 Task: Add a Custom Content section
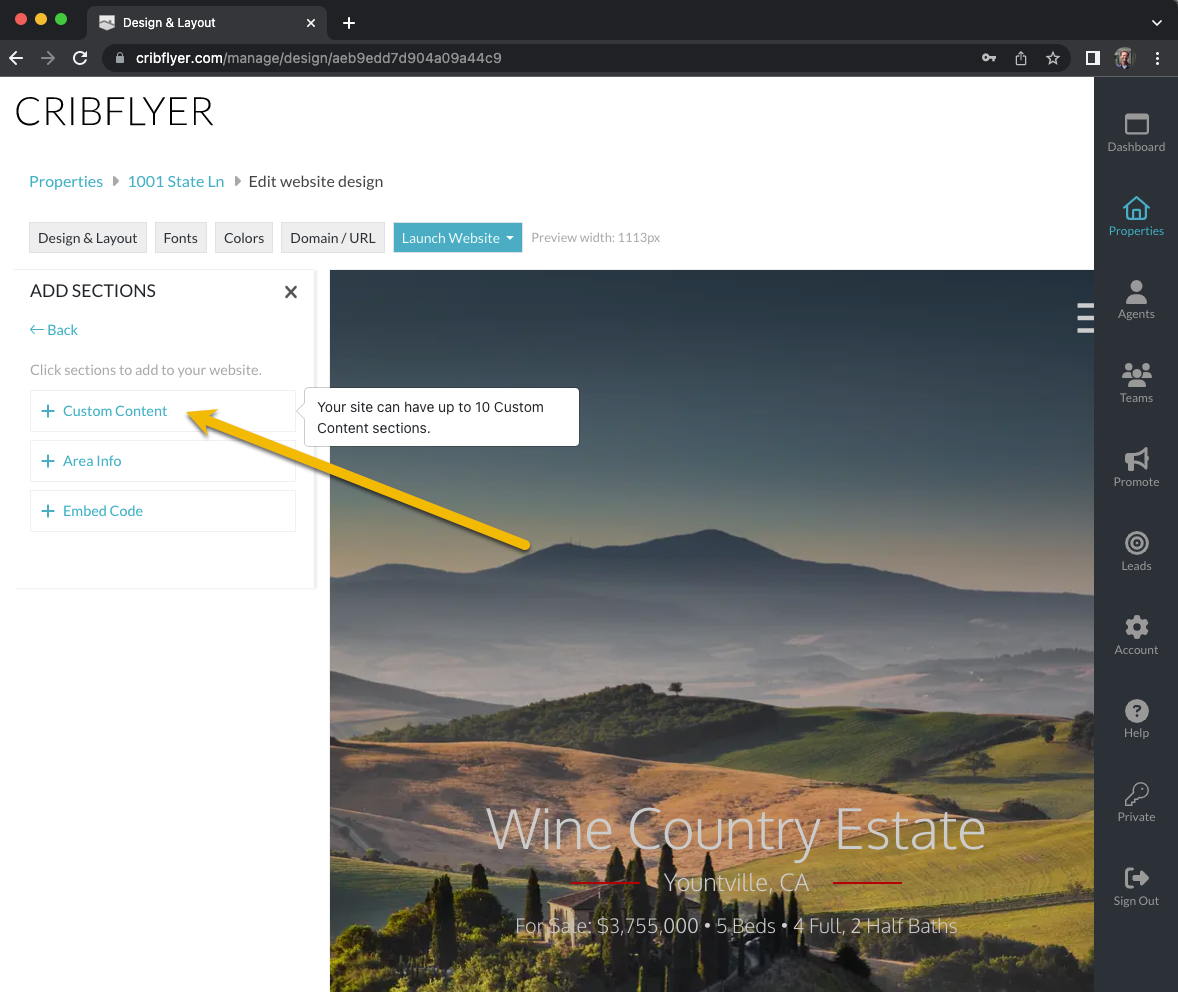tap(162, 411)
